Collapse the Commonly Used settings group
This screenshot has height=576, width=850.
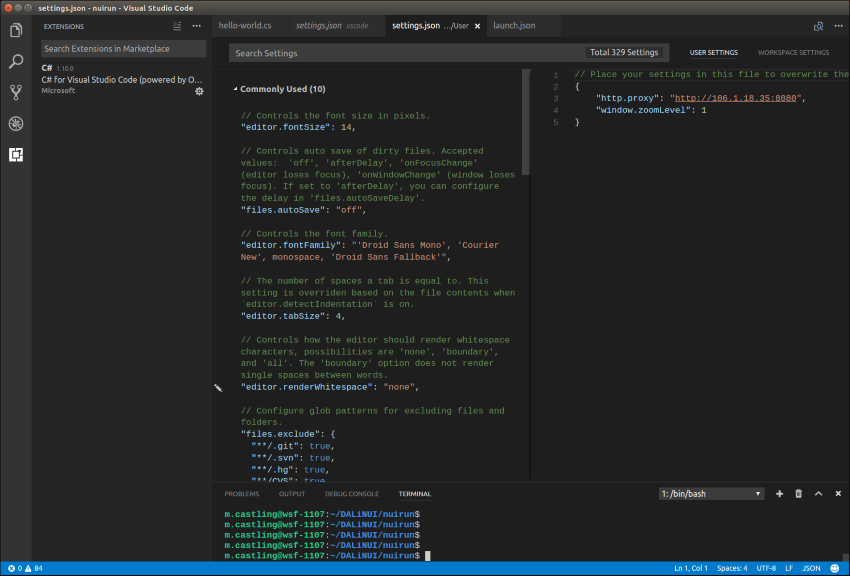235,89
